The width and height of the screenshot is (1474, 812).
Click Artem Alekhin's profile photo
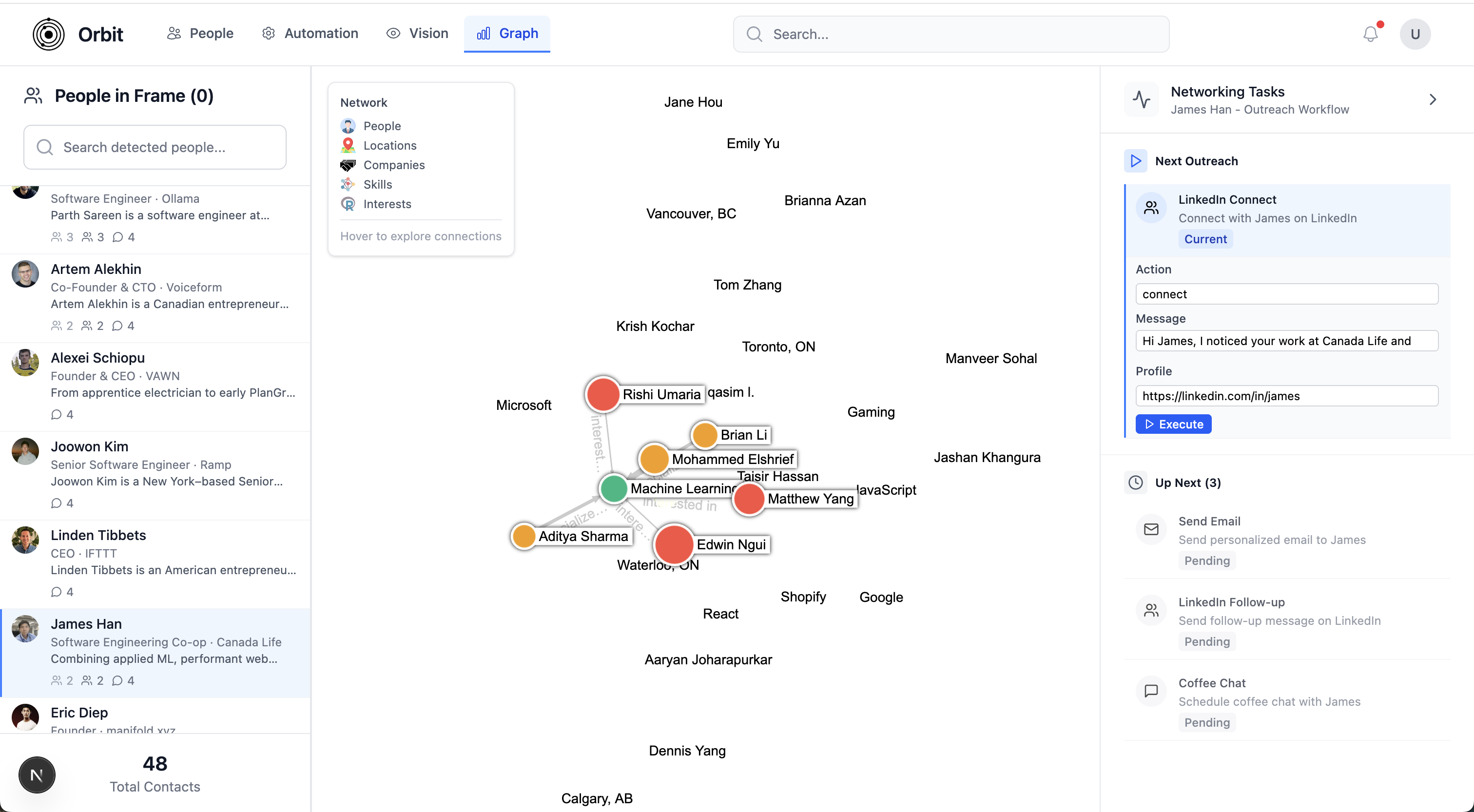[25, 274]
